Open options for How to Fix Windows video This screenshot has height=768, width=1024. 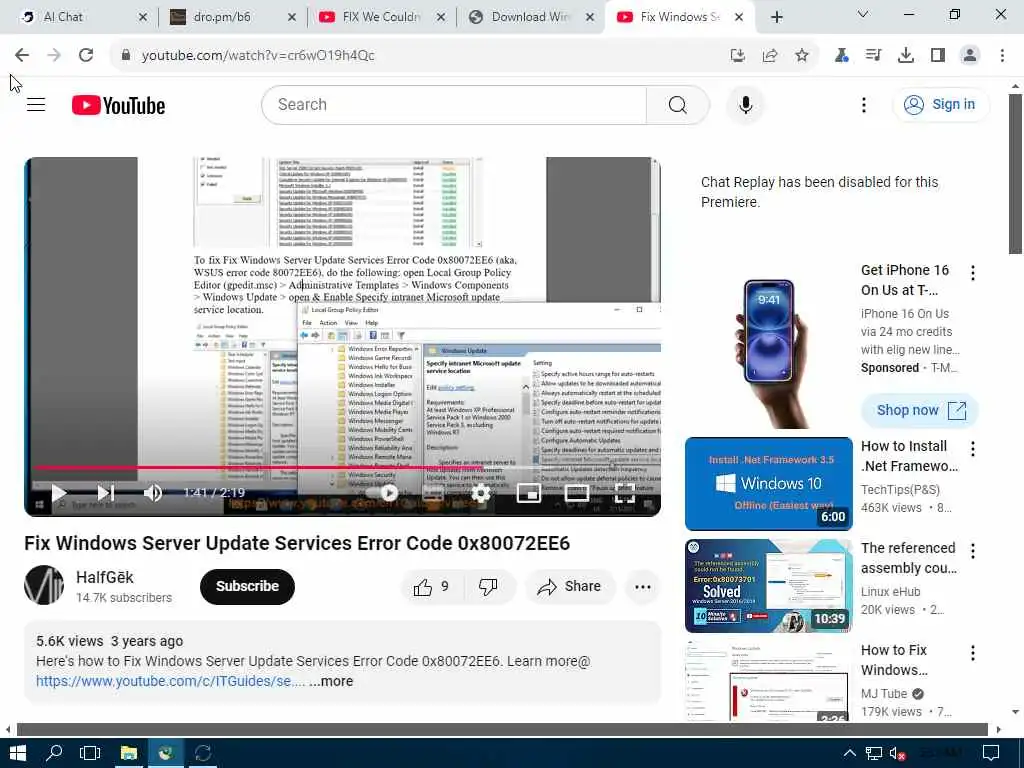pyautogui.click(x=972, y=653)
